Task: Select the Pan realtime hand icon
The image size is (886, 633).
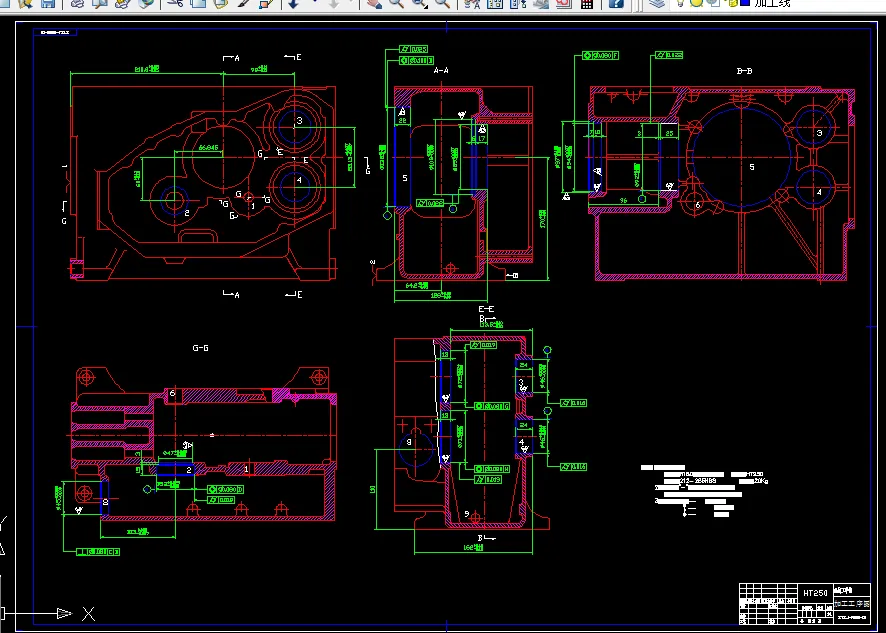Action: [373, 3]
